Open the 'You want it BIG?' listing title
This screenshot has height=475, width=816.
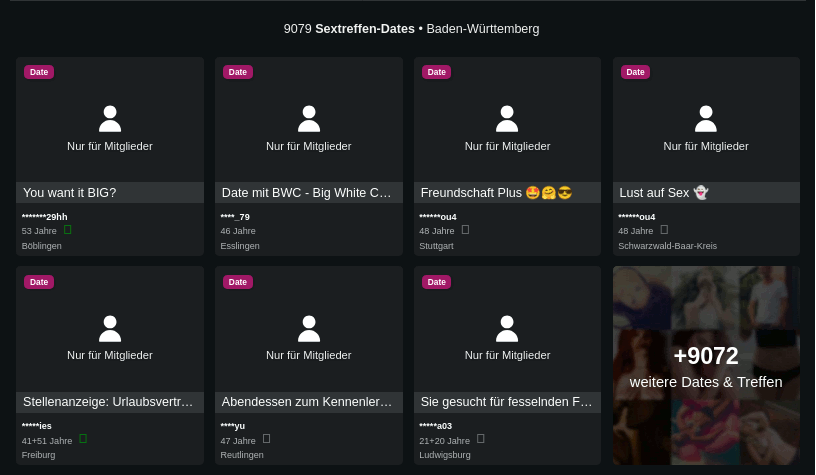point(70,192)
